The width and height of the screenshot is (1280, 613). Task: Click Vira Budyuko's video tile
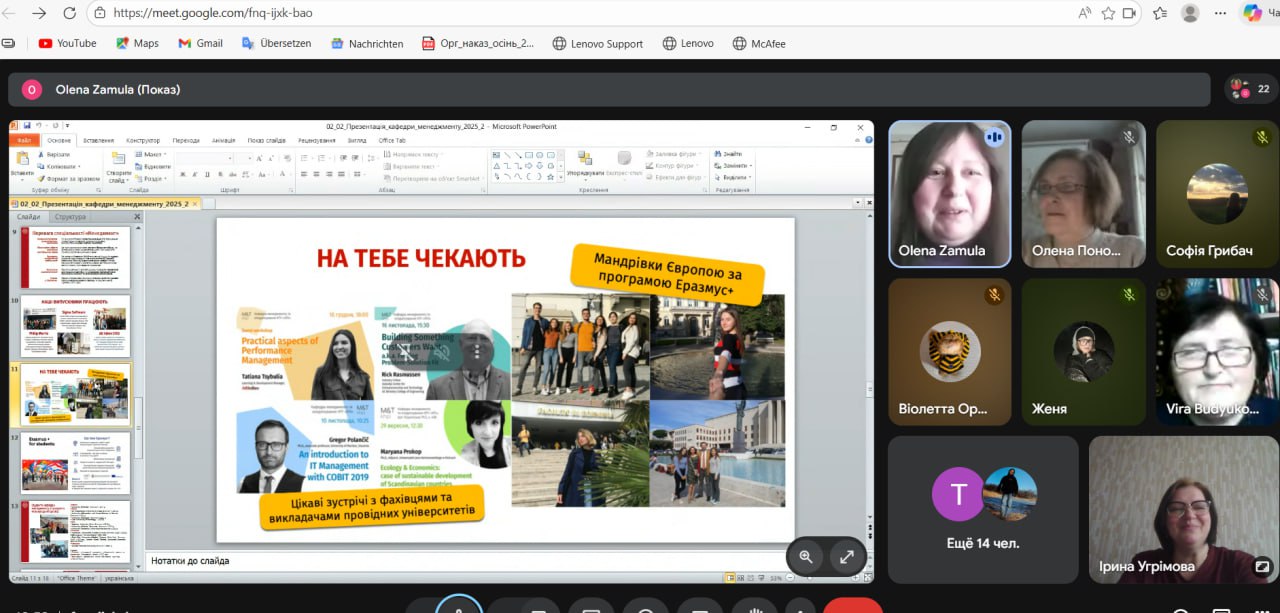1217,350
